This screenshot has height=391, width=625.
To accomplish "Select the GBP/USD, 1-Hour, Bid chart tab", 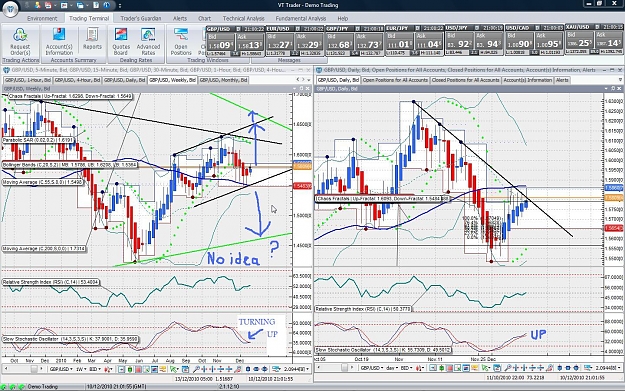I will click(27, 80).
